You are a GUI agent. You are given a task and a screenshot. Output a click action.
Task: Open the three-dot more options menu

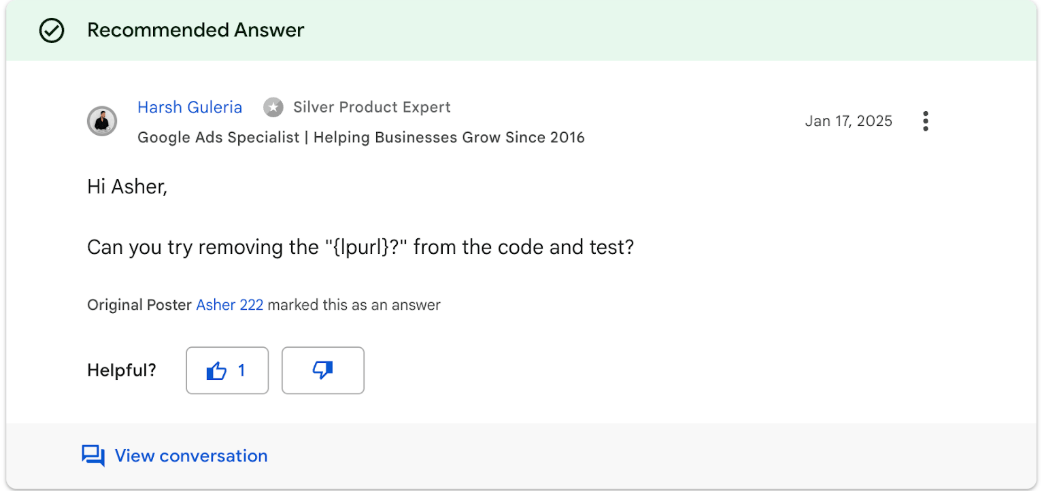[x=925, y=121]
